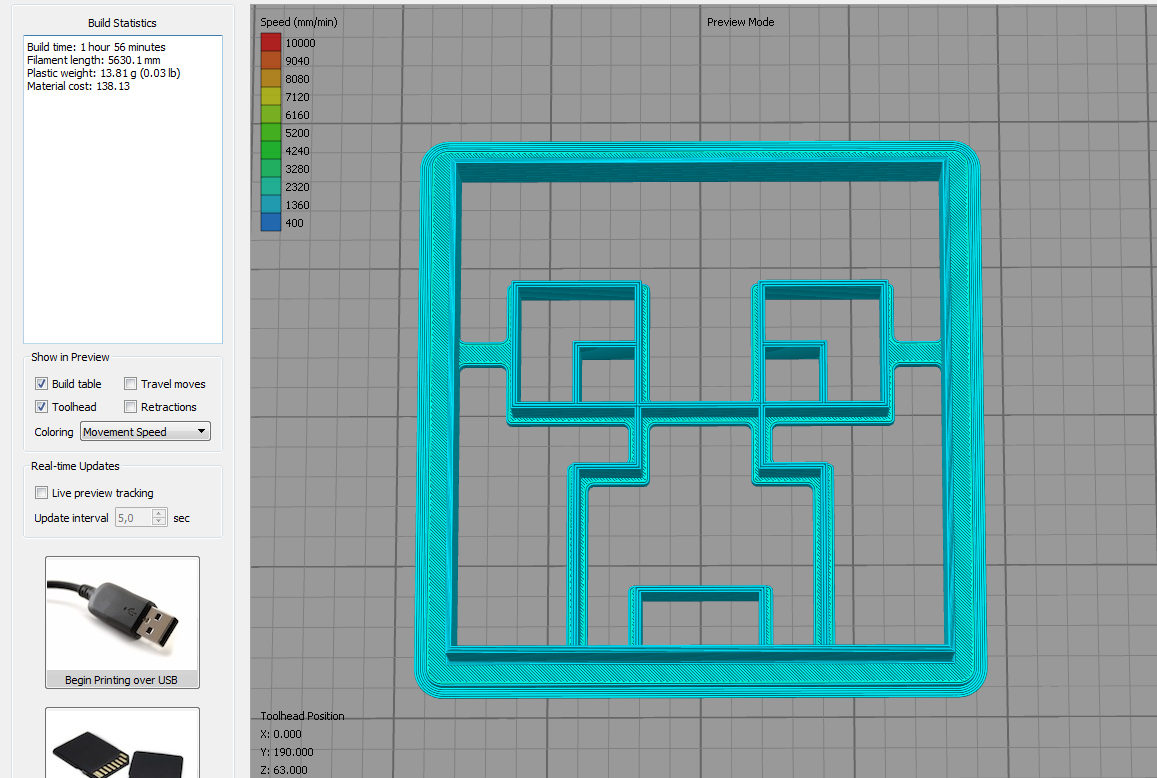The width and height of the screenshot is (1157, 778).
Task: Click the Y: 190.000 position value
Action: (x=287, y=752)
